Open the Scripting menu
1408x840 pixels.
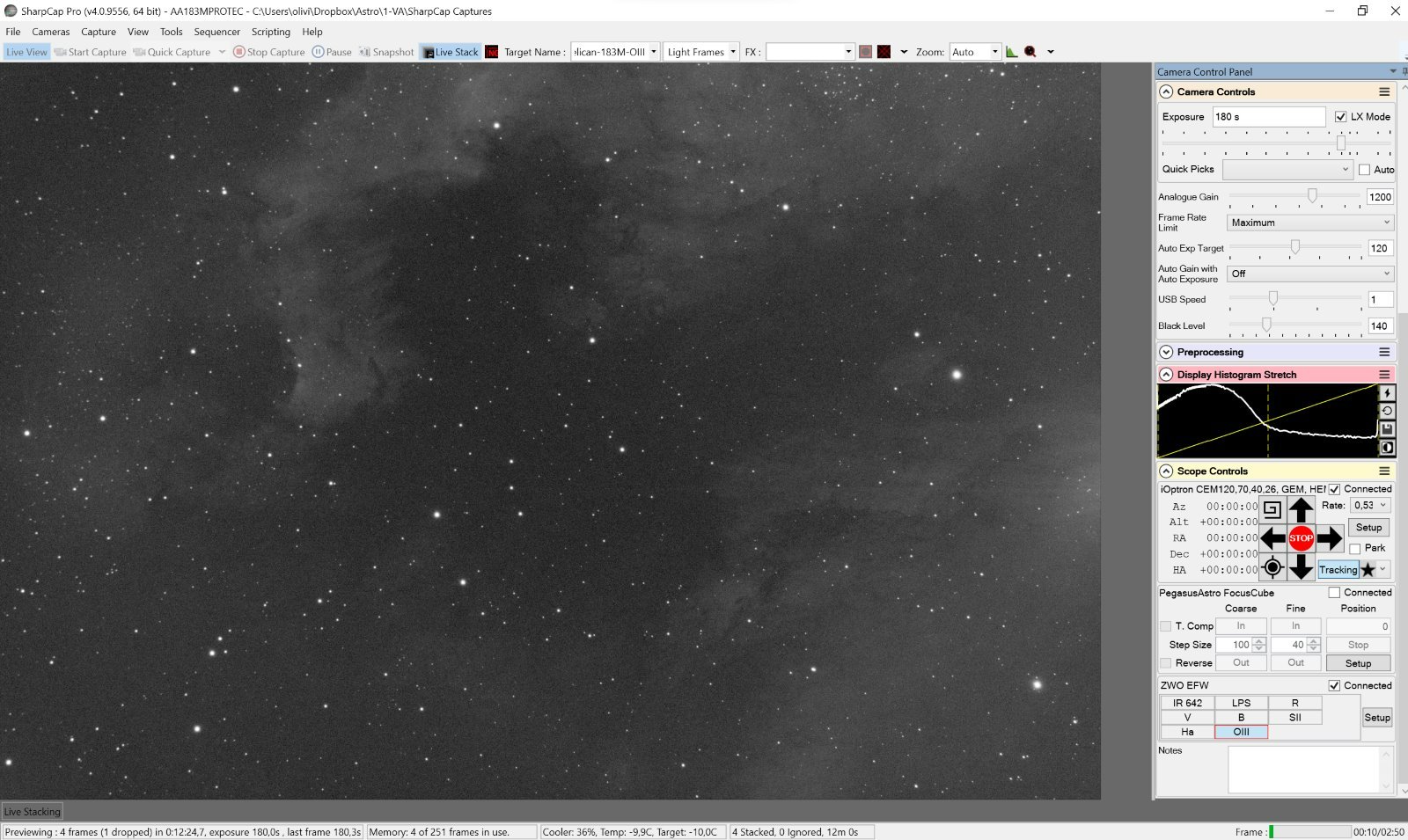click(x=270, y=32)
